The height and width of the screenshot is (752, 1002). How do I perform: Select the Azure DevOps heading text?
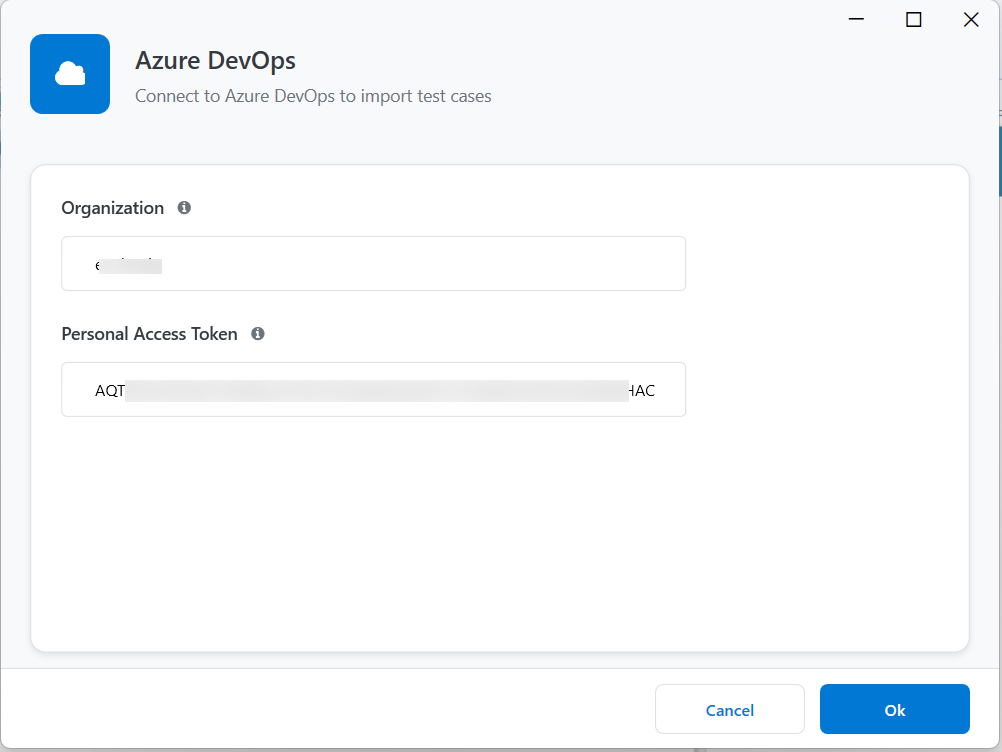point(215,61)
